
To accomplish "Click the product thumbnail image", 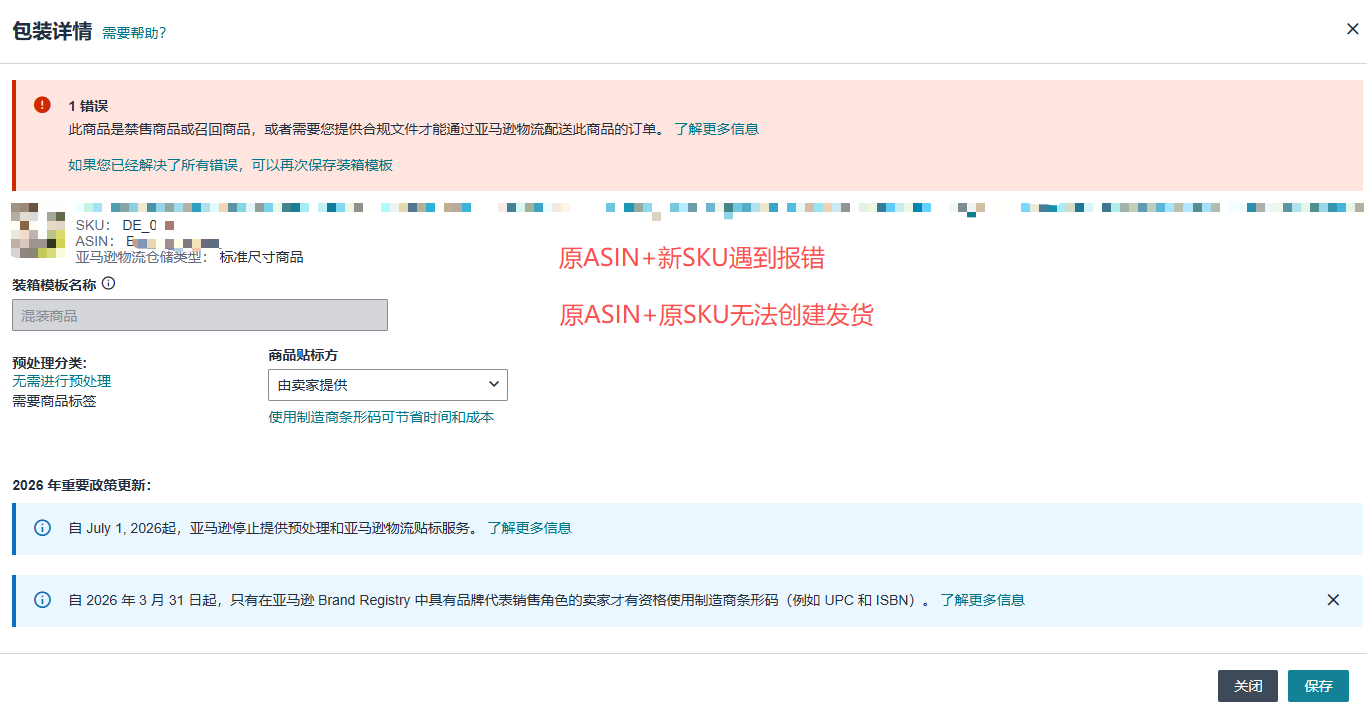I will click(38, 231).
